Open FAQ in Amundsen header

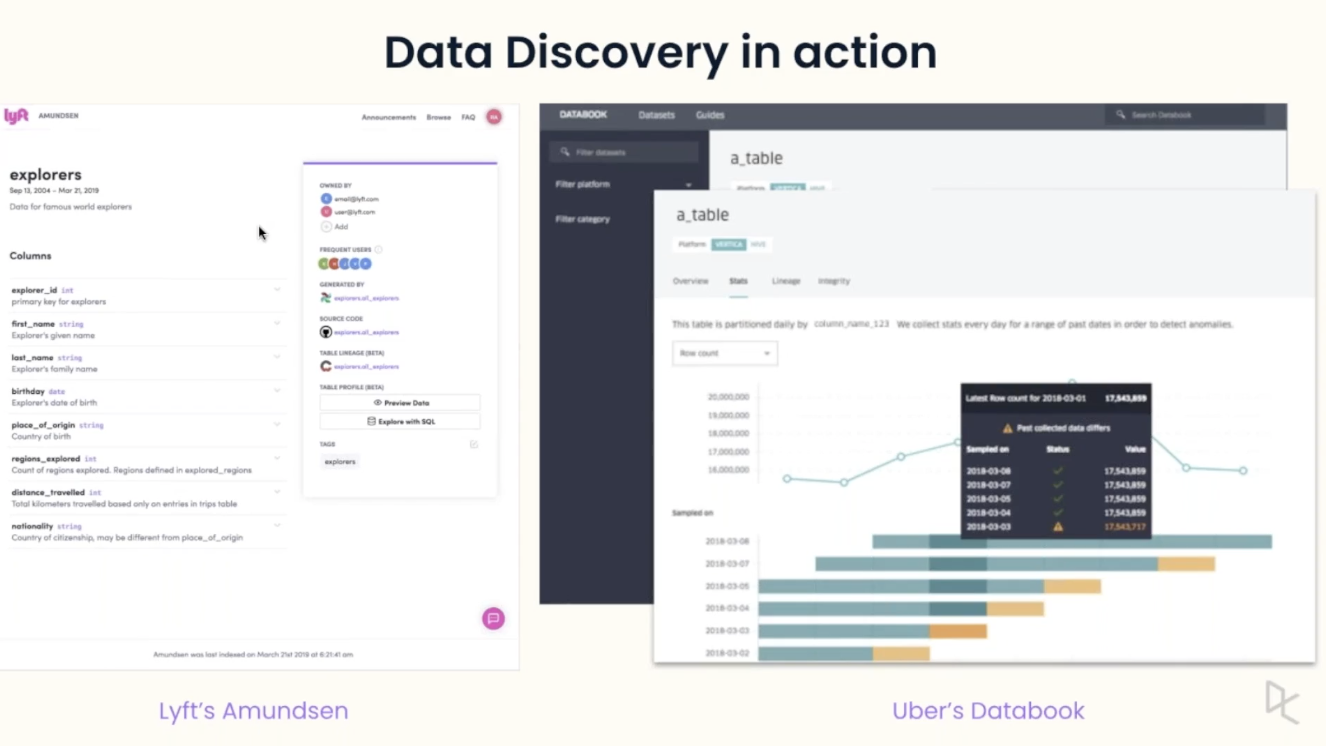point(468,117)
